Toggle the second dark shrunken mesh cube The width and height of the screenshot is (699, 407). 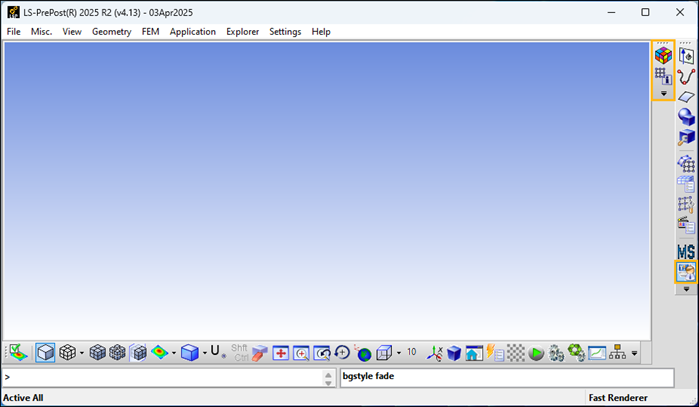pos(117,353)
